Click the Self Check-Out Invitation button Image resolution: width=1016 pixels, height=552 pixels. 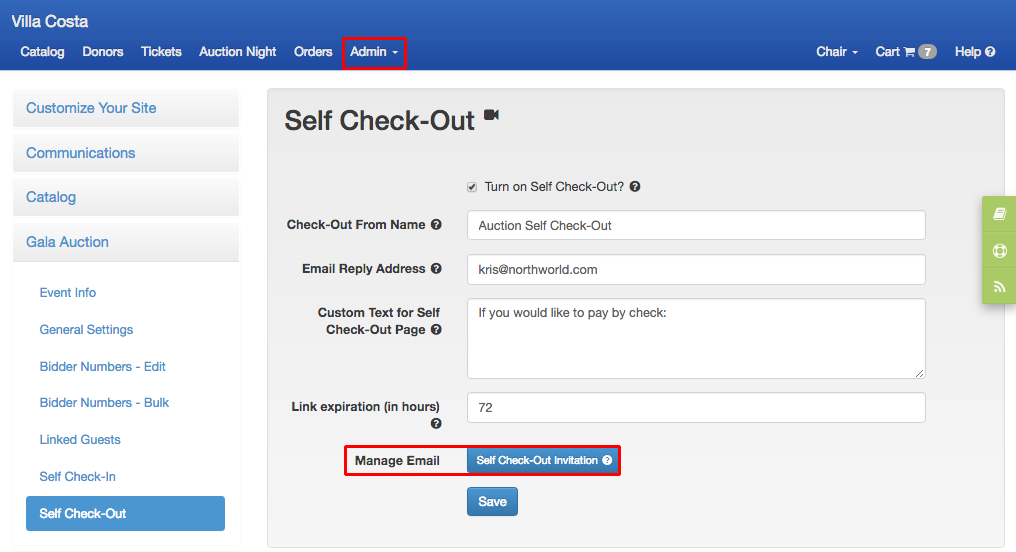pyautogui.click(x=543, y=460)
